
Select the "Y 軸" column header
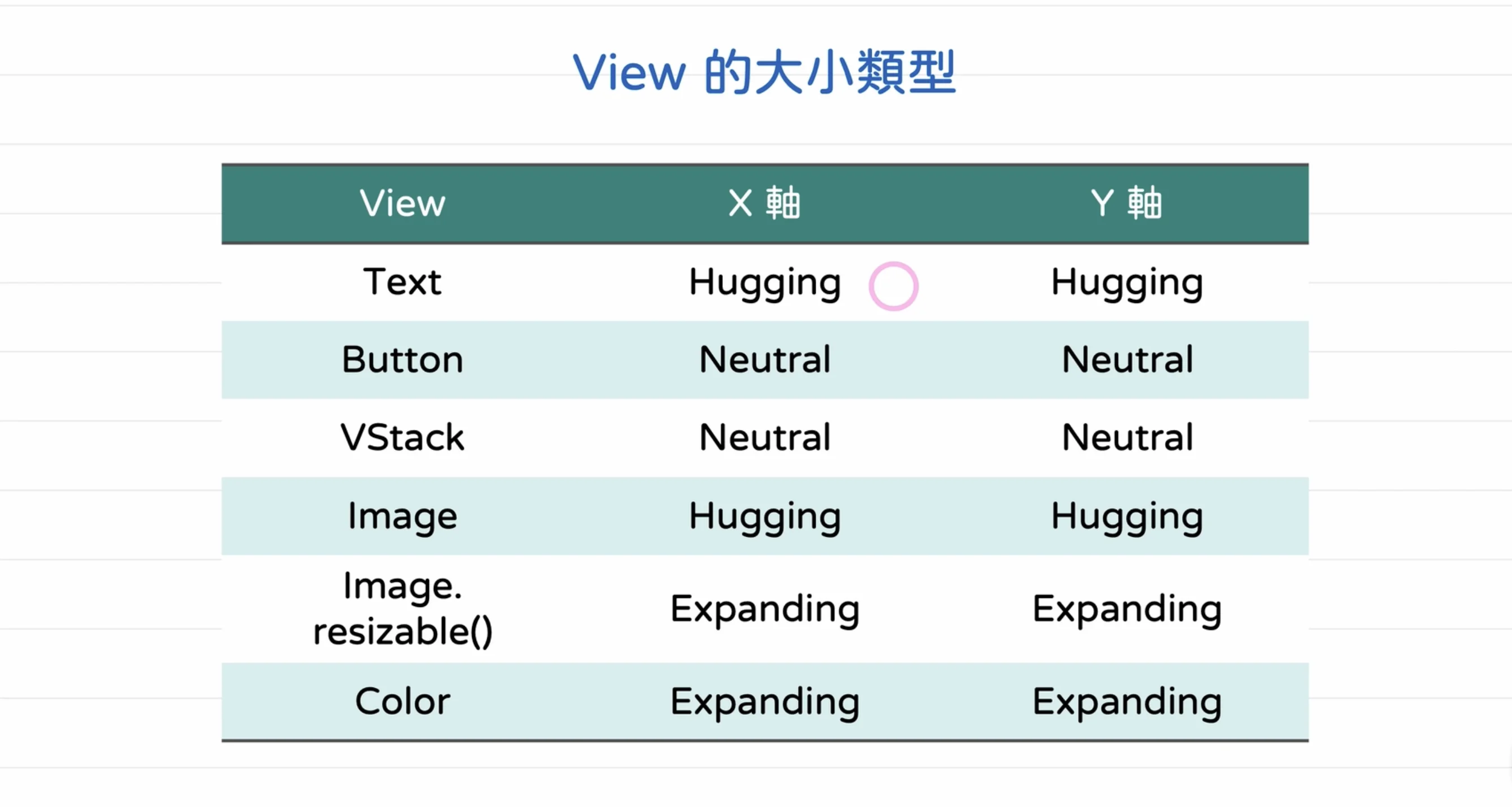(1126, 203)
